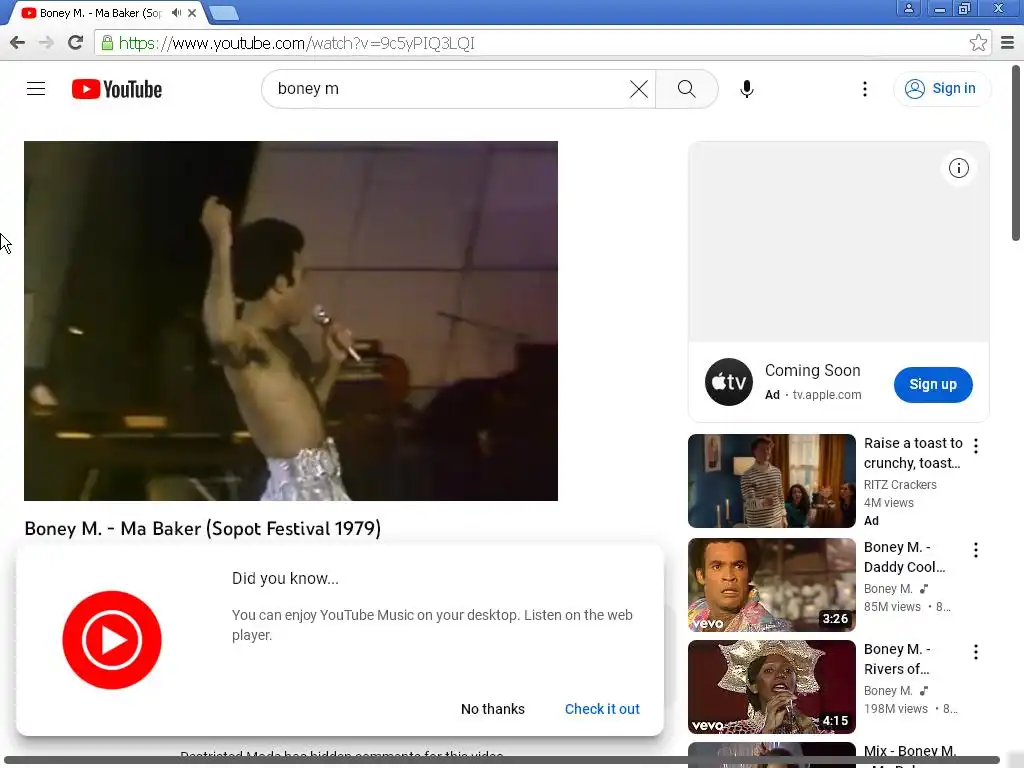Bookmark this page with the star
Image resolution: width=1024 pixels, height=768 pixels.
[978, 43]
